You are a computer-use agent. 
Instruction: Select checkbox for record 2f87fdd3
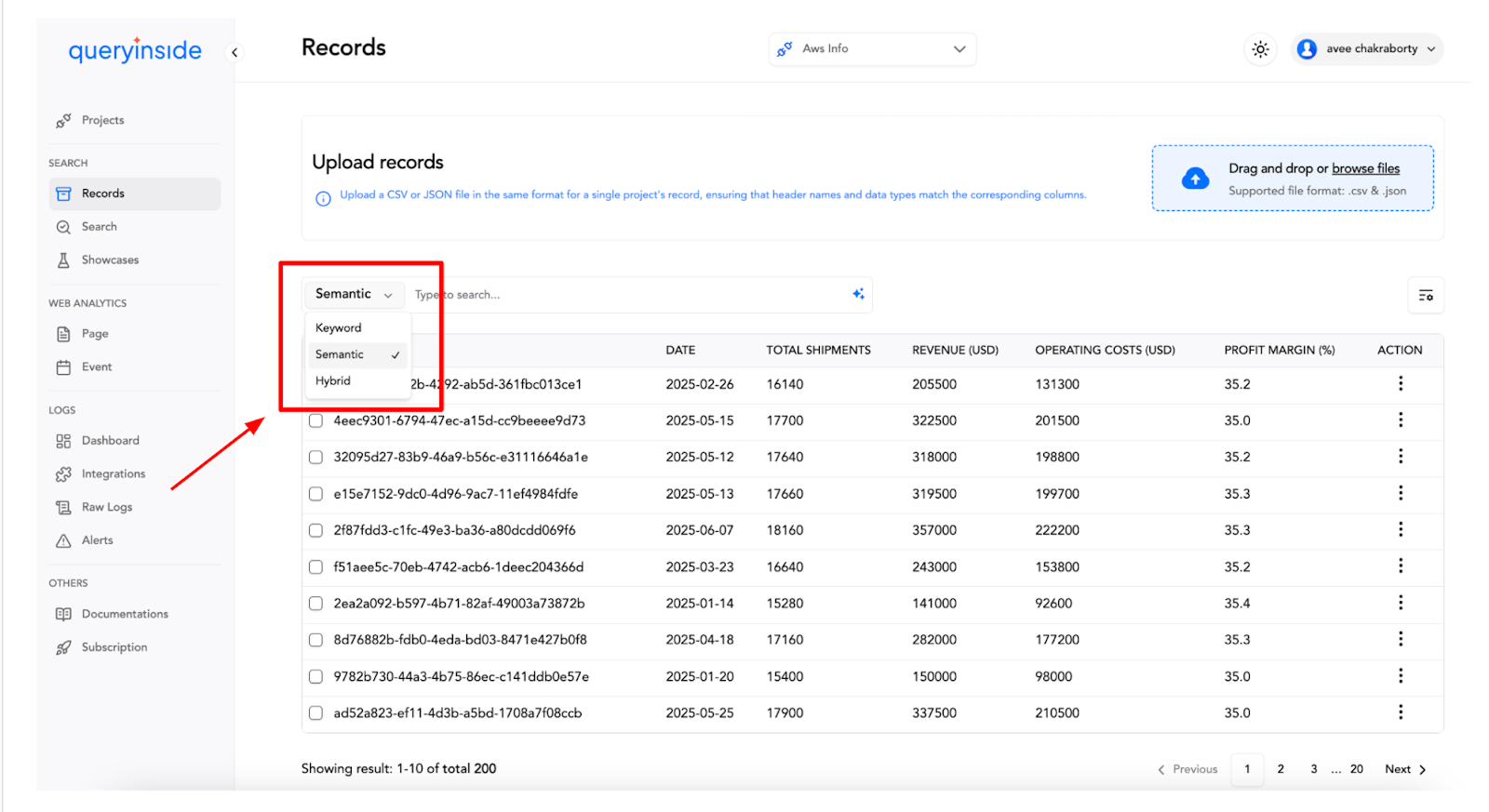315,530
